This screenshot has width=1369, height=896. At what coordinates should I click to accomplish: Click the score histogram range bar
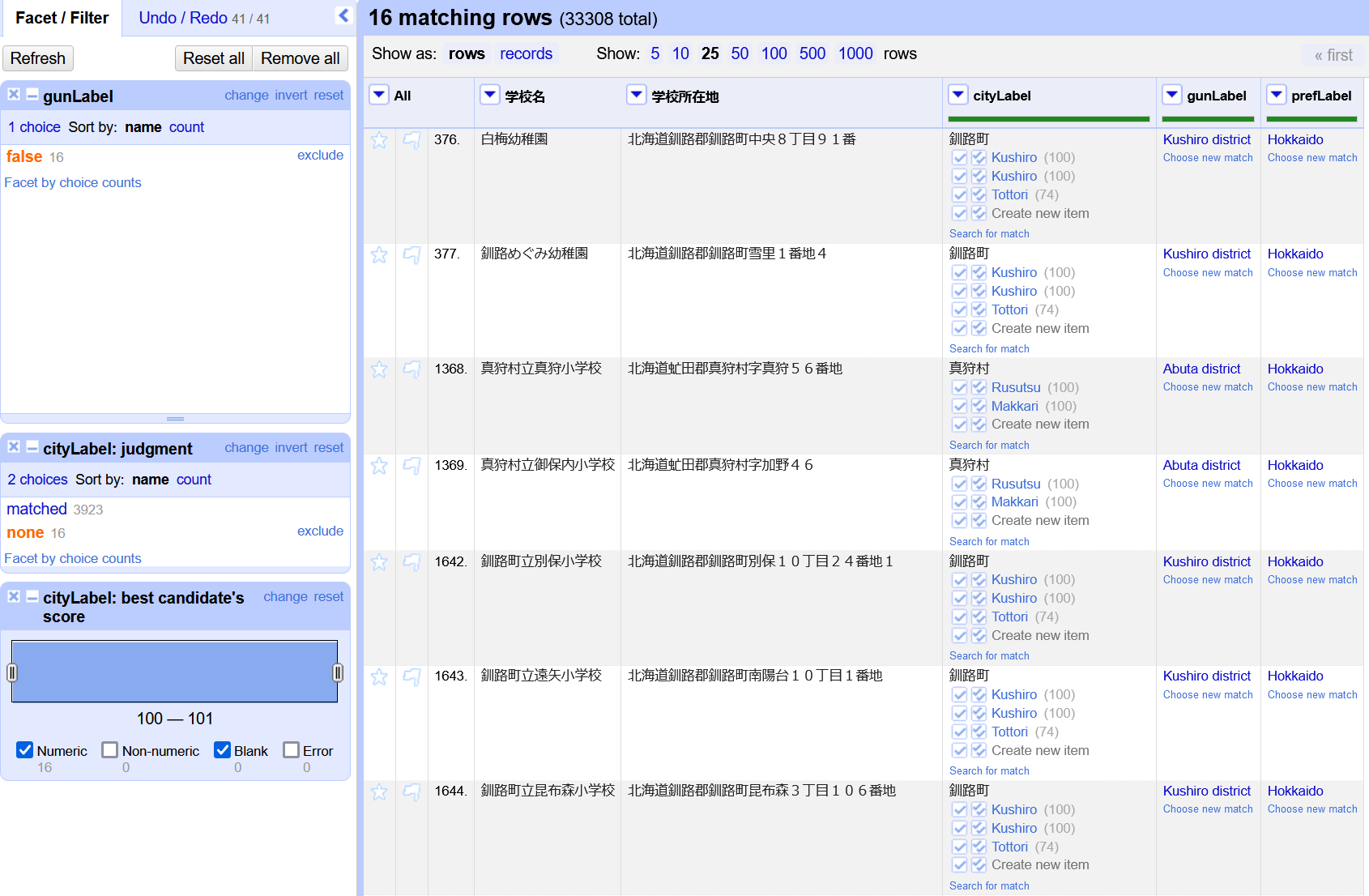(x=175, y=672)
